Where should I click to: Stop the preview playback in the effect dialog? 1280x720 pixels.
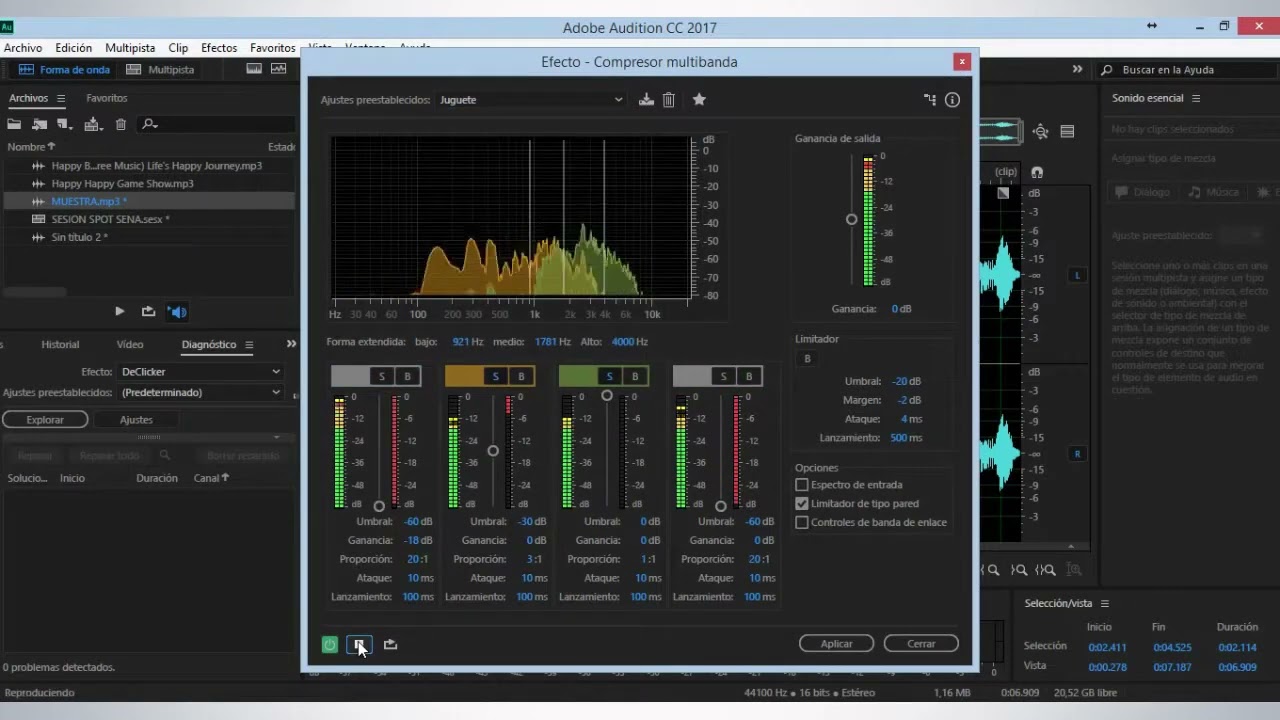[359, 645]
